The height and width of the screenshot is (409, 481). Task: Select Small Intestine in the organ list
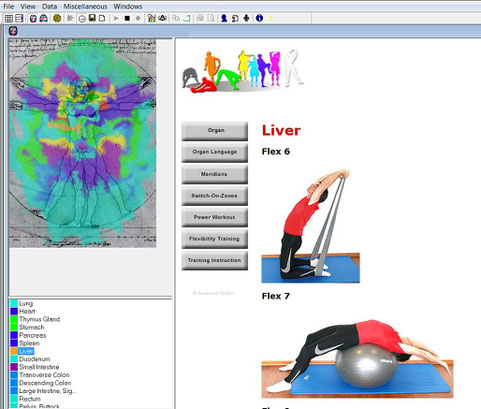point(39,367)
